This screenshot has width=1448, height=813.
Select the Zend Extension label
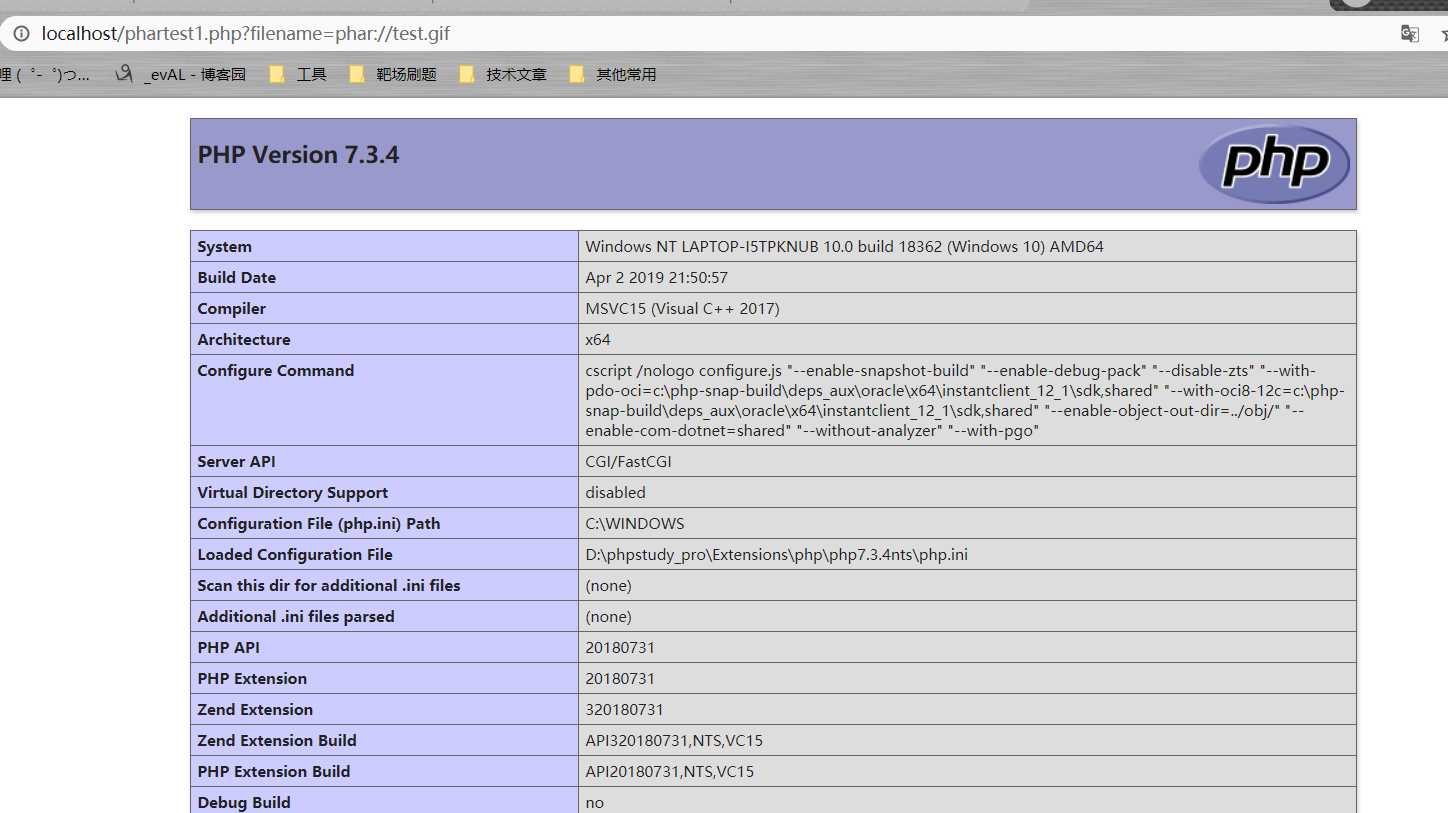(x=255, y=710)
